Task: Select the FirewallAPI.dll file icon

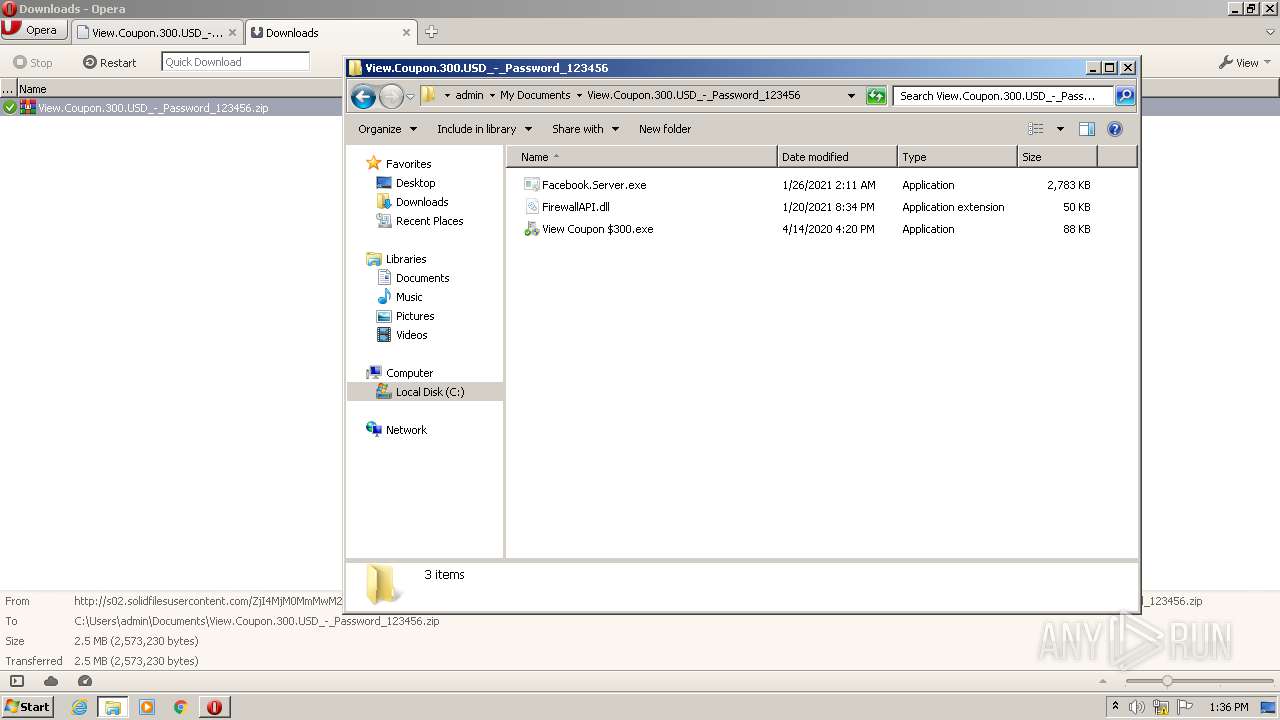Action: pos(531,207)
